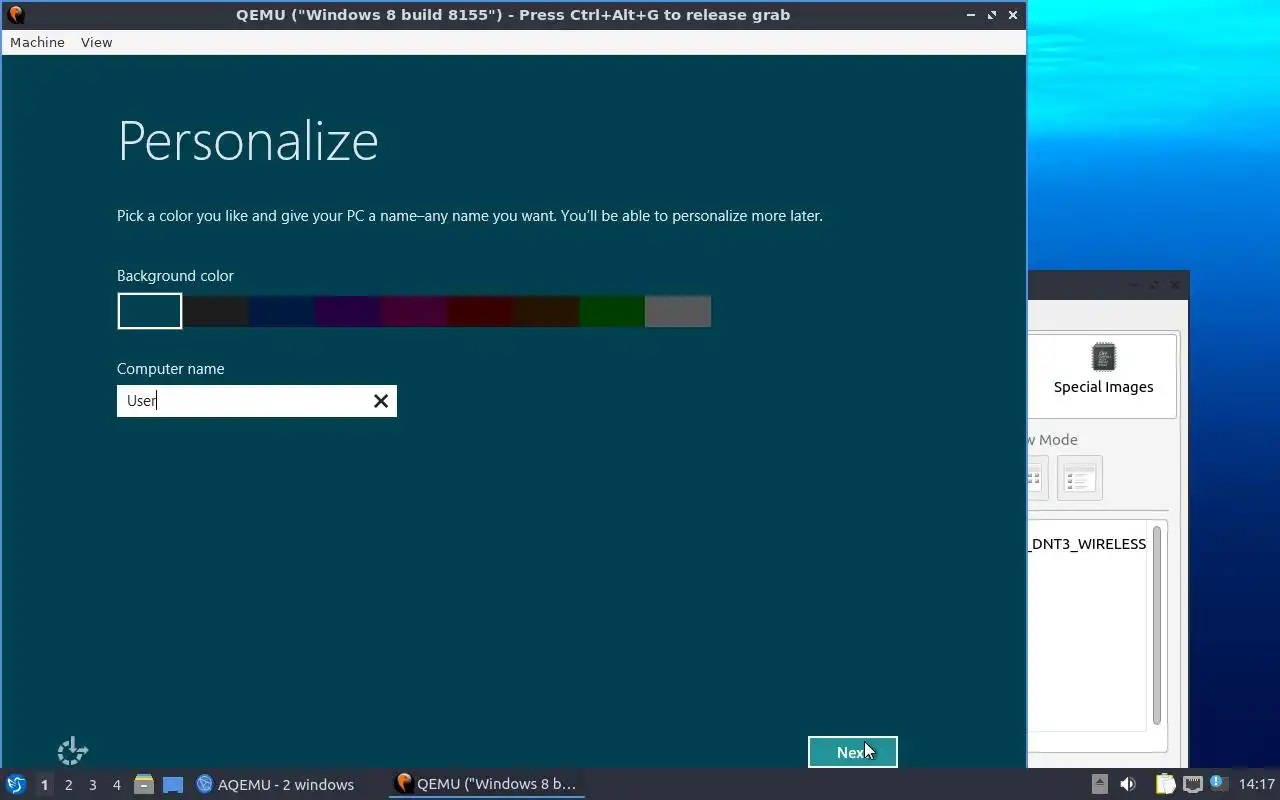The height and width of the screenshot is (800, 1280).
Task: Switch to list view mode in AQEMU
Action: pyautogui.click(x=1079, y=478)
